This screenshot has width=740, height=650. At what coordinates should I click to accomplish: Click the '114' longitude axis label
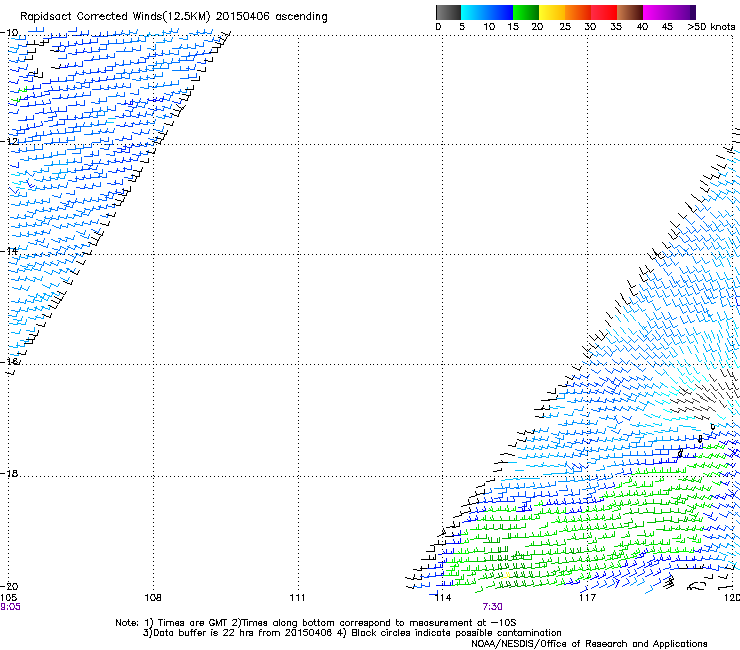point(443,598)
